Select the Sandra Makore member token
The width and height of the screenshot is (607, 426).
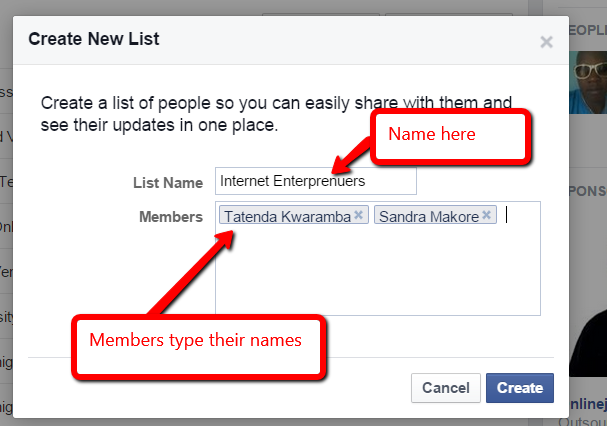429,216
